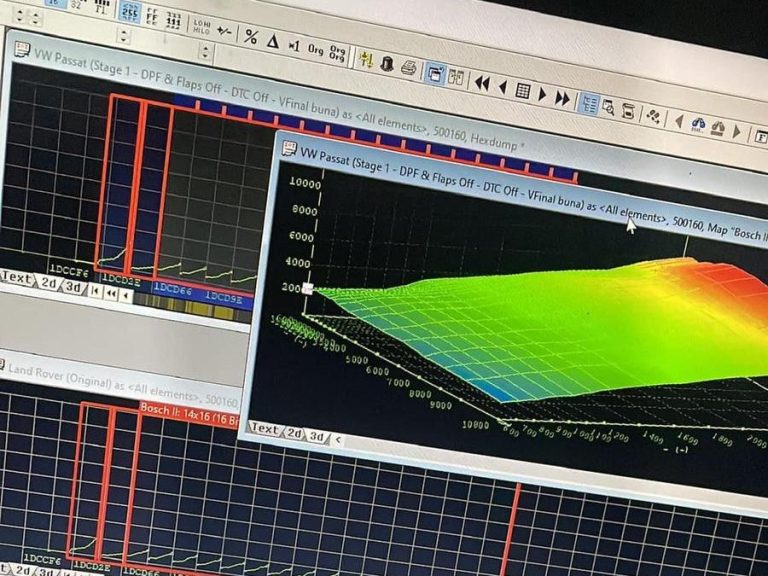768x576 pixels.
Task: Click the blue binoculars find icon
Action: tap(698, 124)
